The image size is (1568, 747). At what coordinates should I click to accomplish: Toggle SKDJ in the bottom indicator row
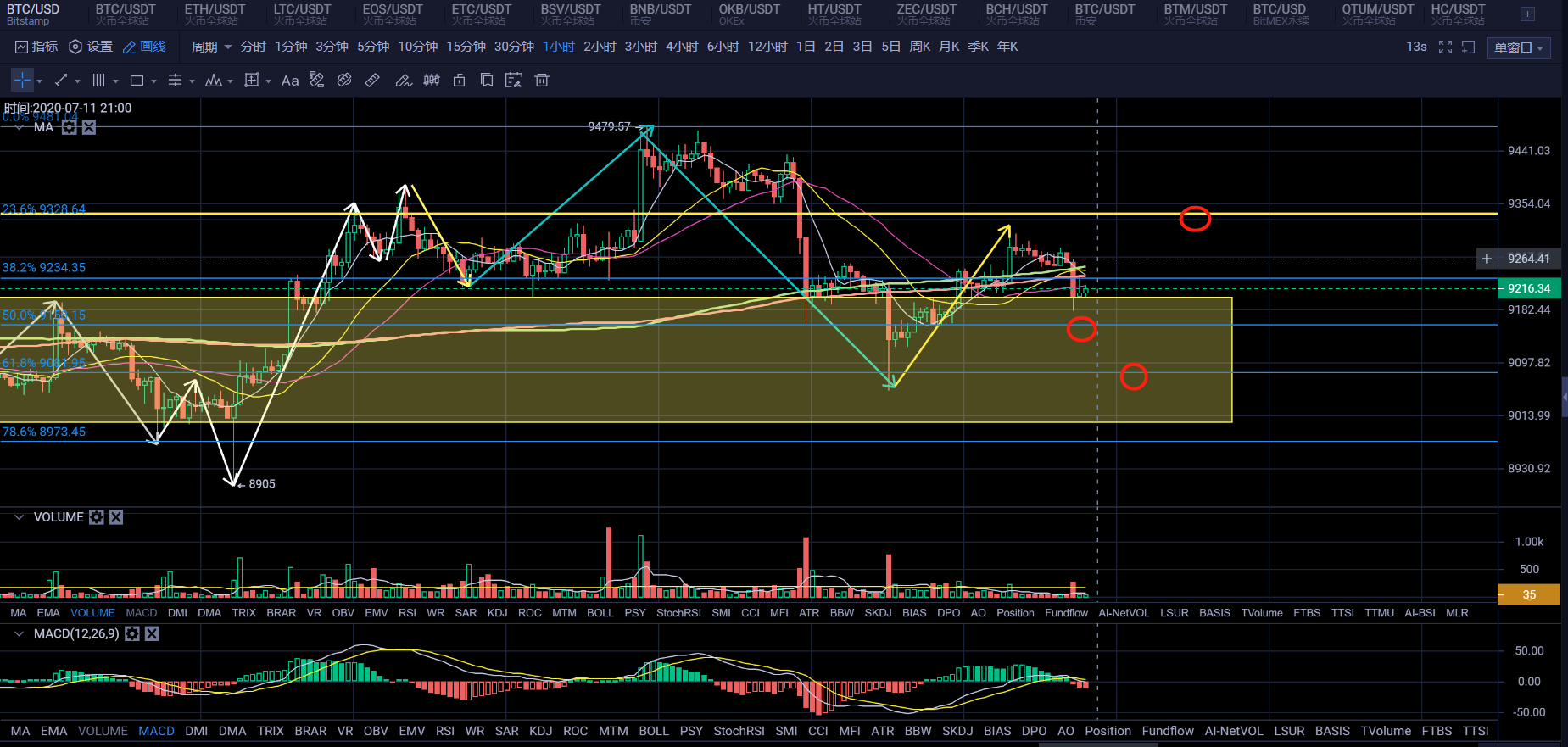click(x=957, y=731)
